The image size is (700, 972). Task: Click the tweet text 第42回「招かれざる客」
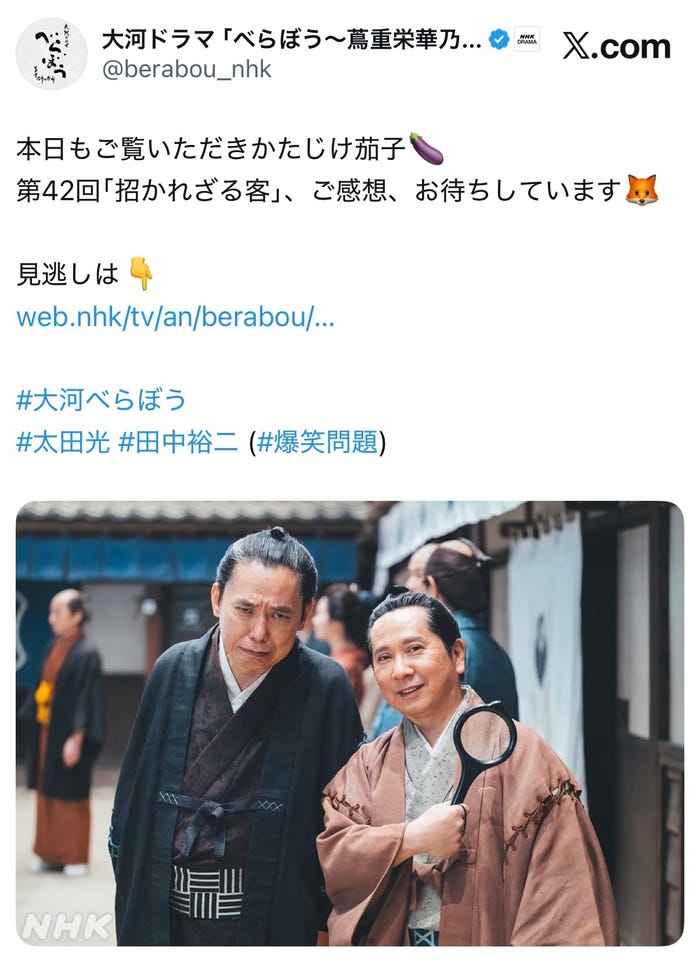tap(144, 191)
